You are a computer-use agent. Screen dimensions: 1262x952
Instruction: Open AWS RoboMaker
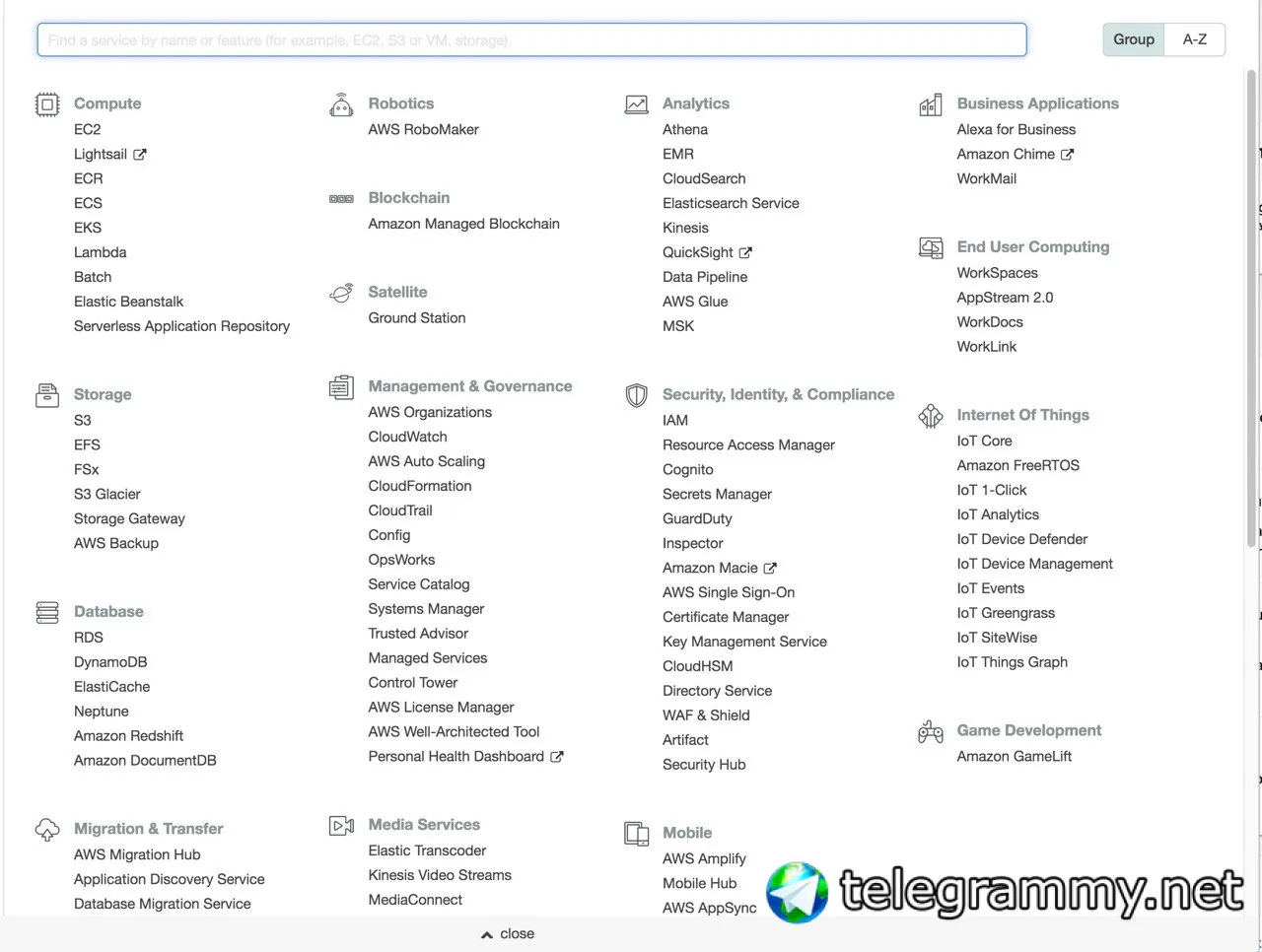[424, 129]
